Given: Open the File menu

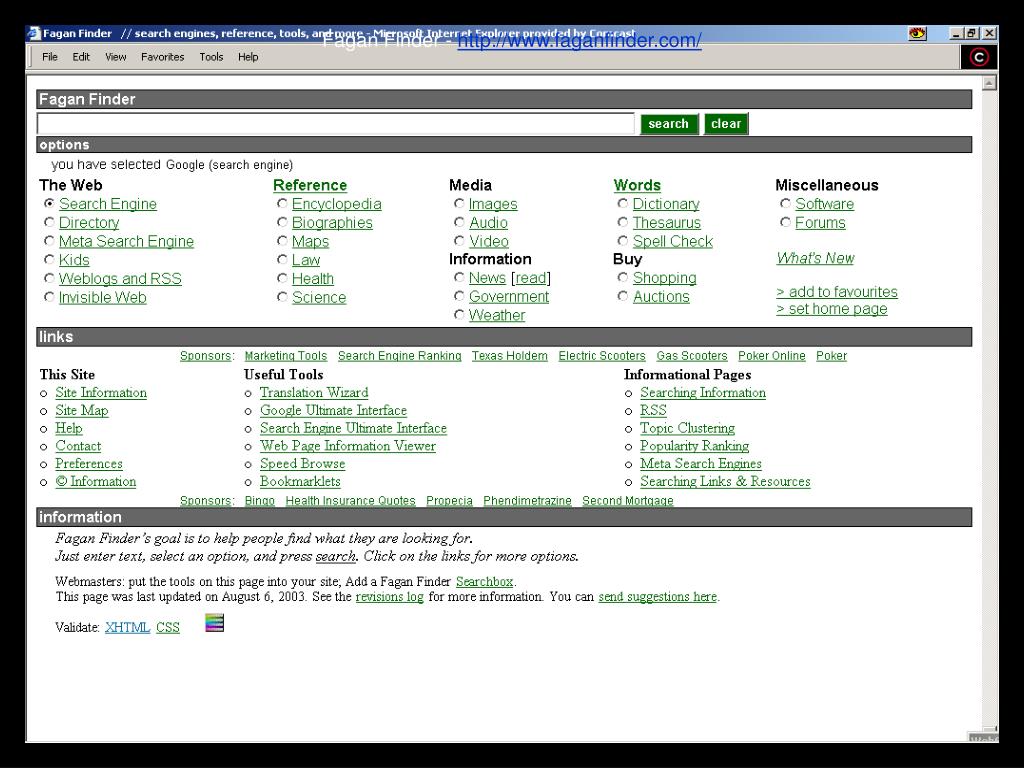Looking at the screenshot, I should (50, 57).
